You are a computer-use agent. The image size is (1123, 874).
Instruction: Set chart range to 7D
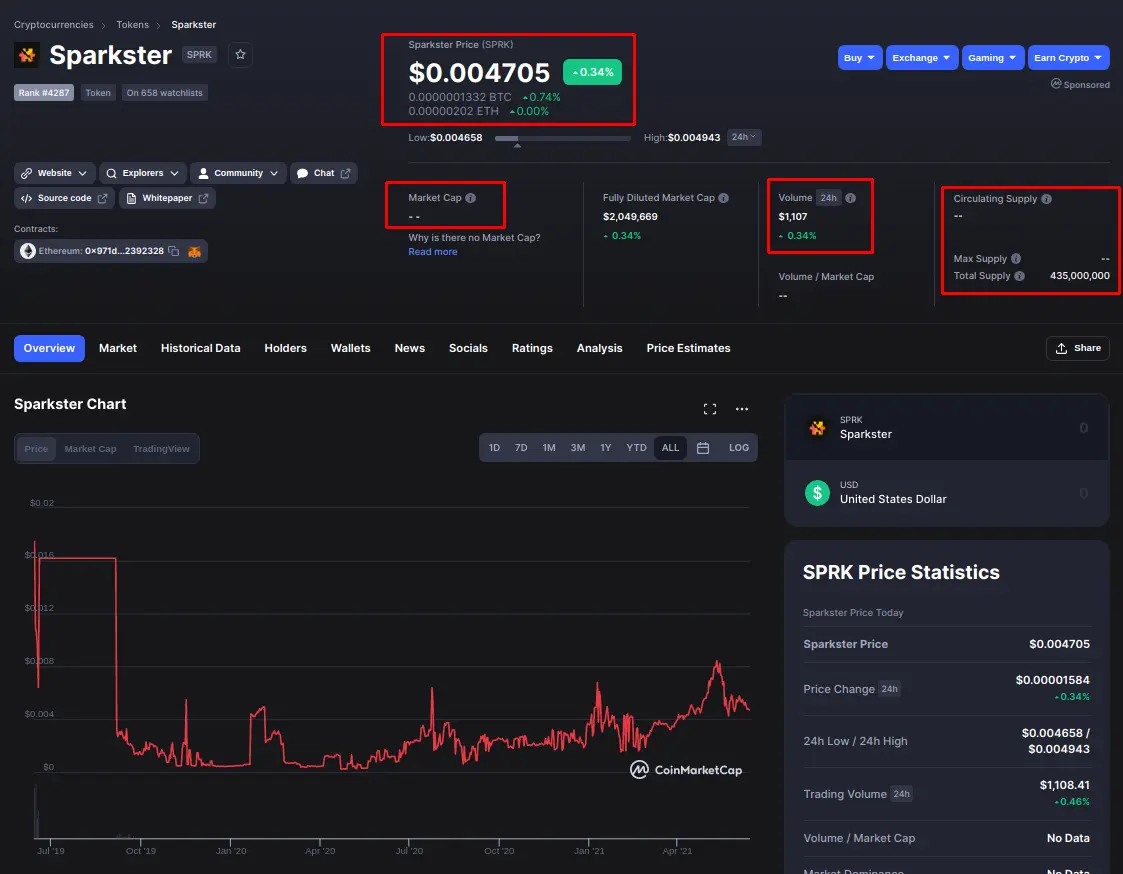tap(521, 448)
